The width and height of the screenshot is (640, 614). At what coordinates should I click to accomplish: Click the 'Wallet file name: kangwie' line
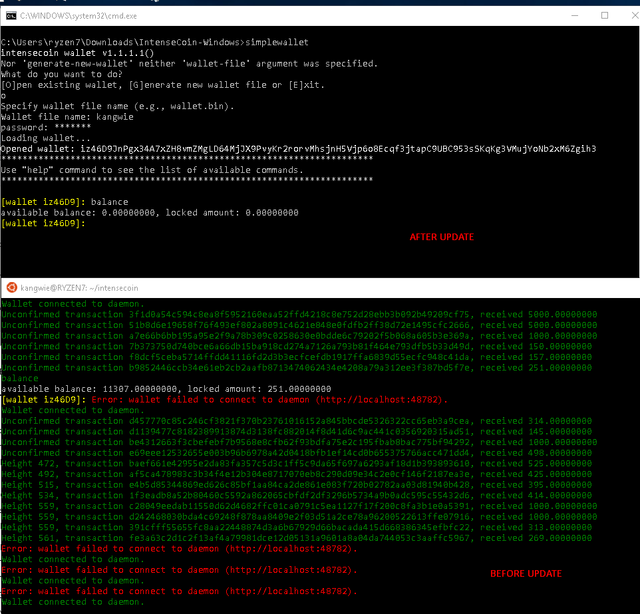point(67,117)
